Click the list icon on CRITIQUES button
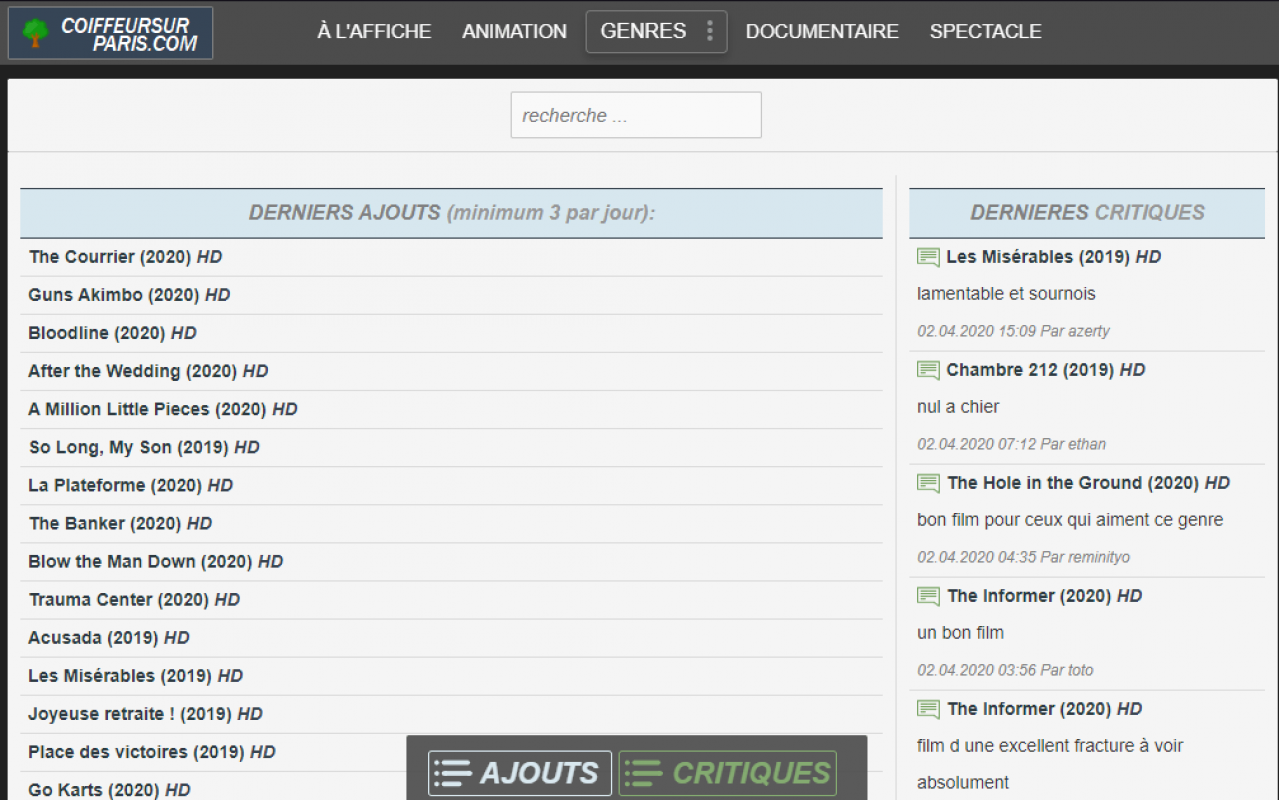This screenshot has width=1279, height=800. click(x=643, y=773)
